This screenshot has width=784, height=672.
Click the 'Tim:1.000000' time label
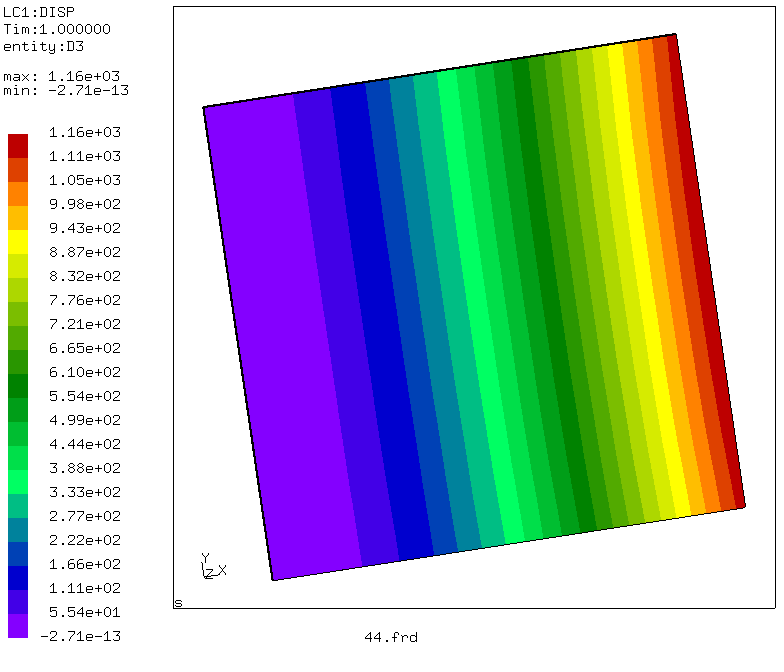[x=57, y=29]
